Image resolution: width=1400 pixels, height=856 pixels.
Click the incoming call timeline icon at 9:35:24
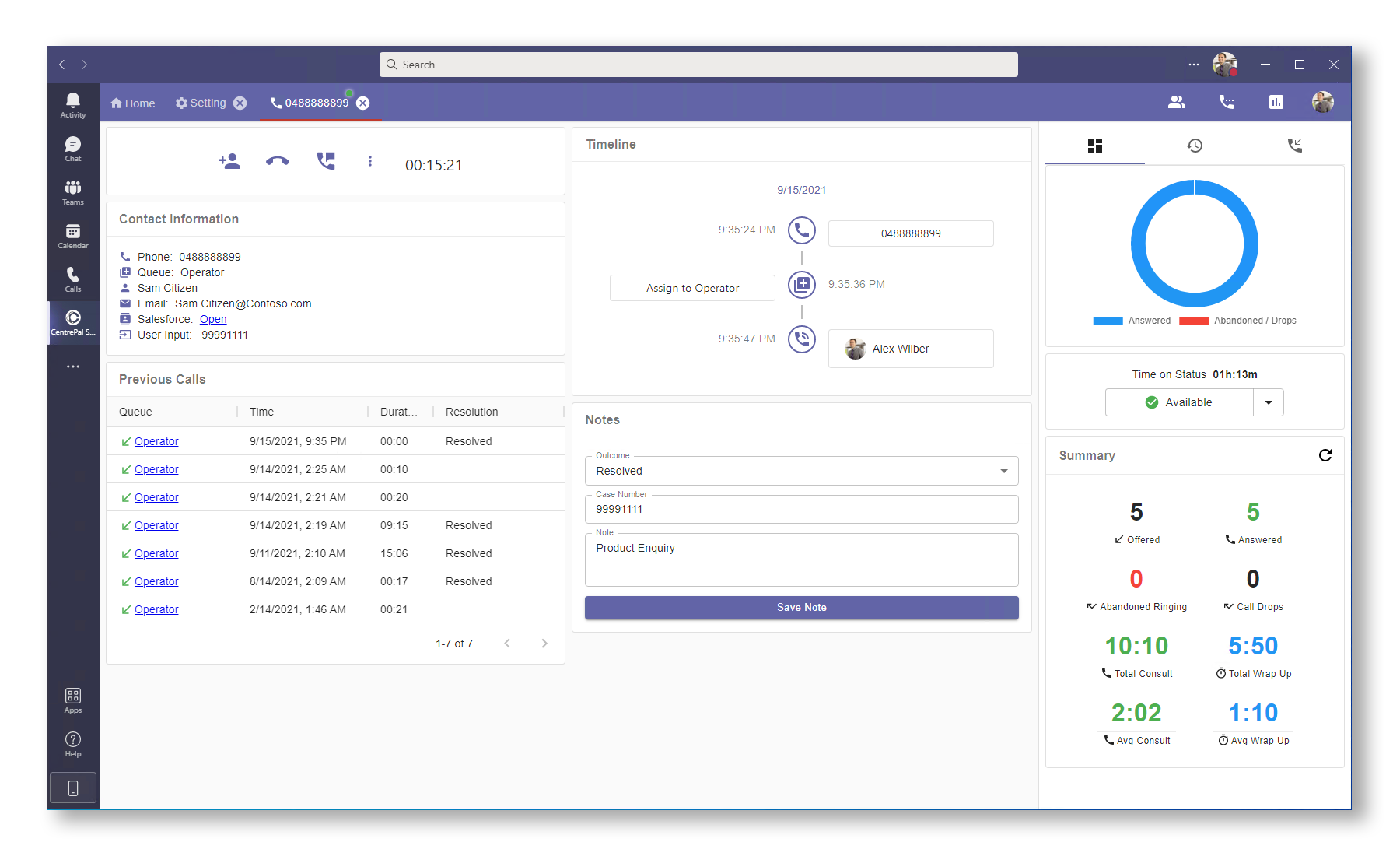(x=802, y=230)
